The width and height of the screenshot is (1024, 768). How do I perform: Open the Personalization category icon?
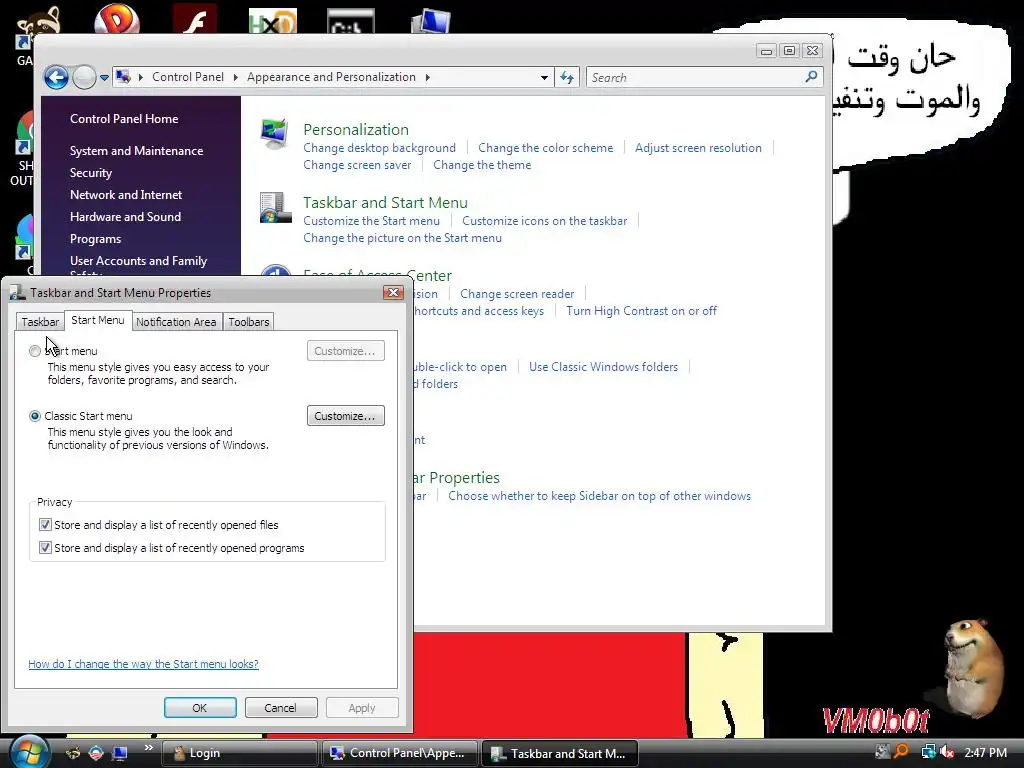(274, 133)
